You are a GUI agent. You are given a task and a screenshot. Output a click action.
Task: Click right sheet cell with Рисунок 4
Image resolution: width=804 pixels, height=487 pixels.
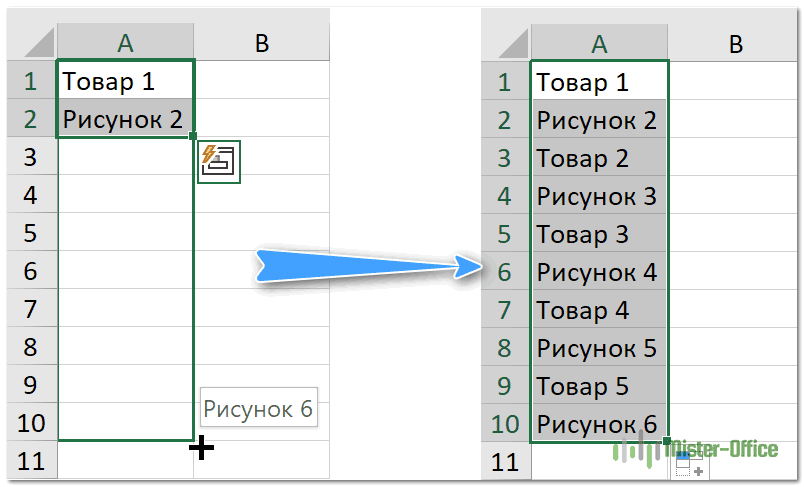599,272
